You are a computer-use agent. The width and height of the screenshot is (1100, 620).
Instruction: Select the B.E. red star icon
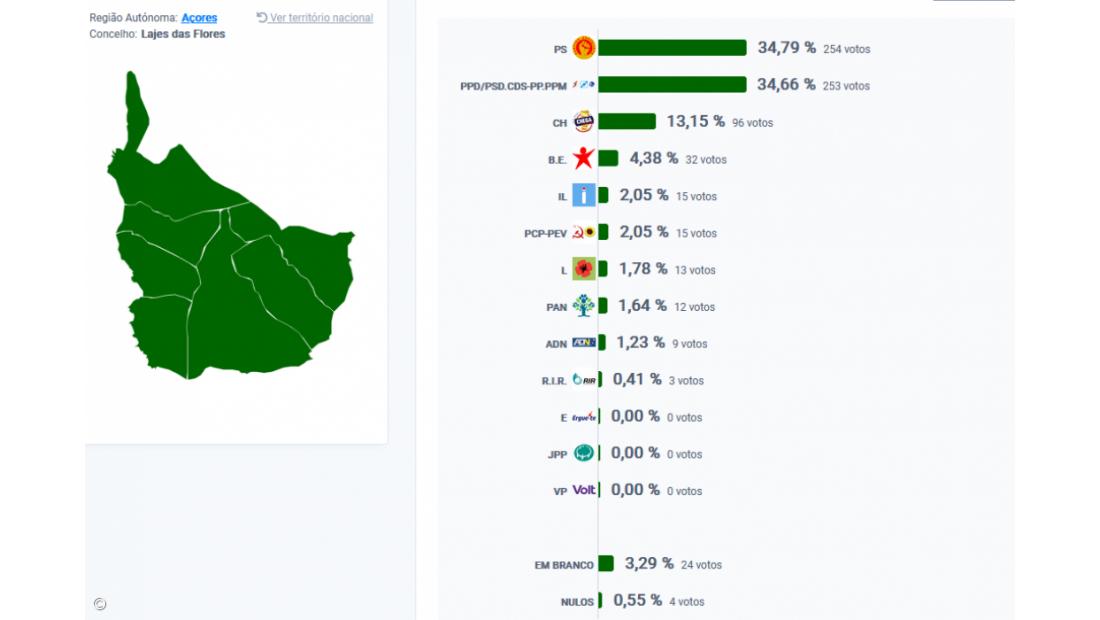[x=583, y=159]
